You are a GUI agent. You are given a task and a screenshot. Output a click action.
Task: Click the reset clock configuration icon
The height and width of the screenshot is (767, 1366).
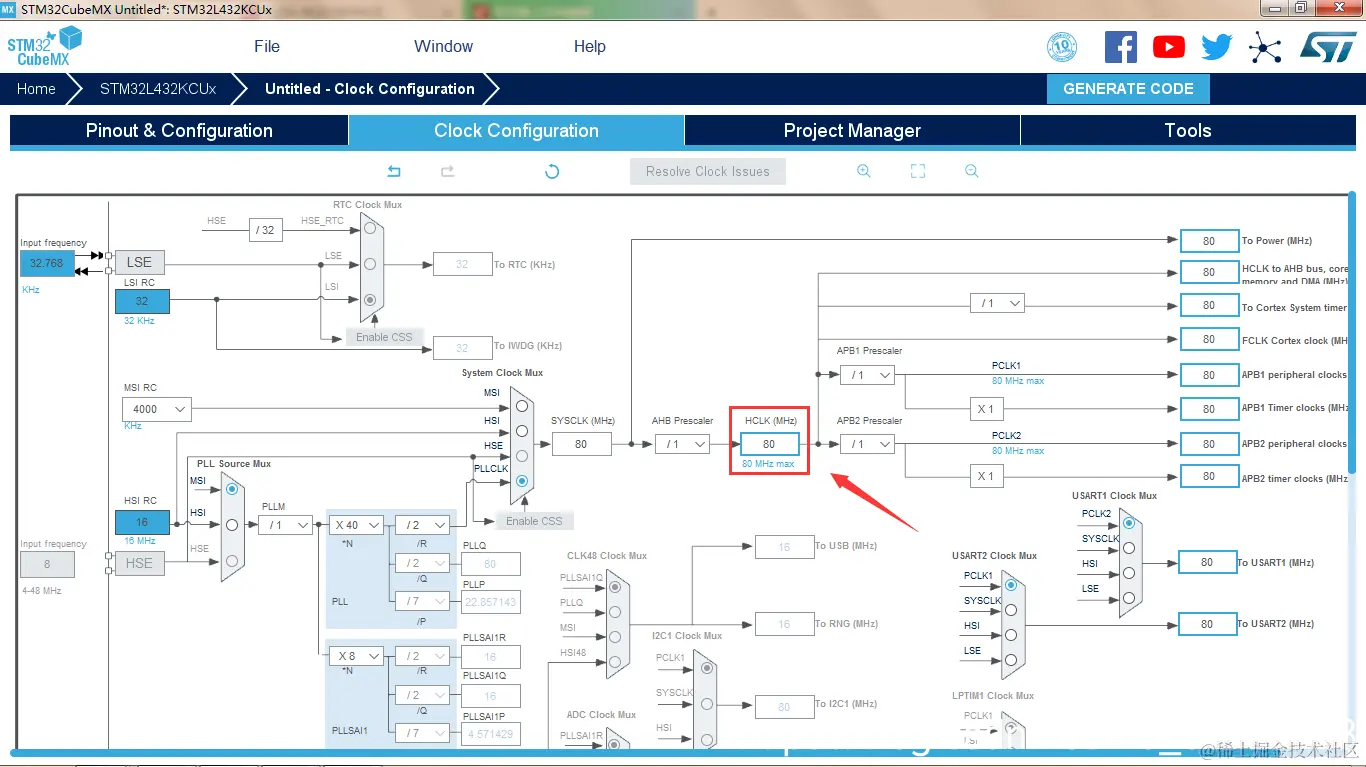552,171
